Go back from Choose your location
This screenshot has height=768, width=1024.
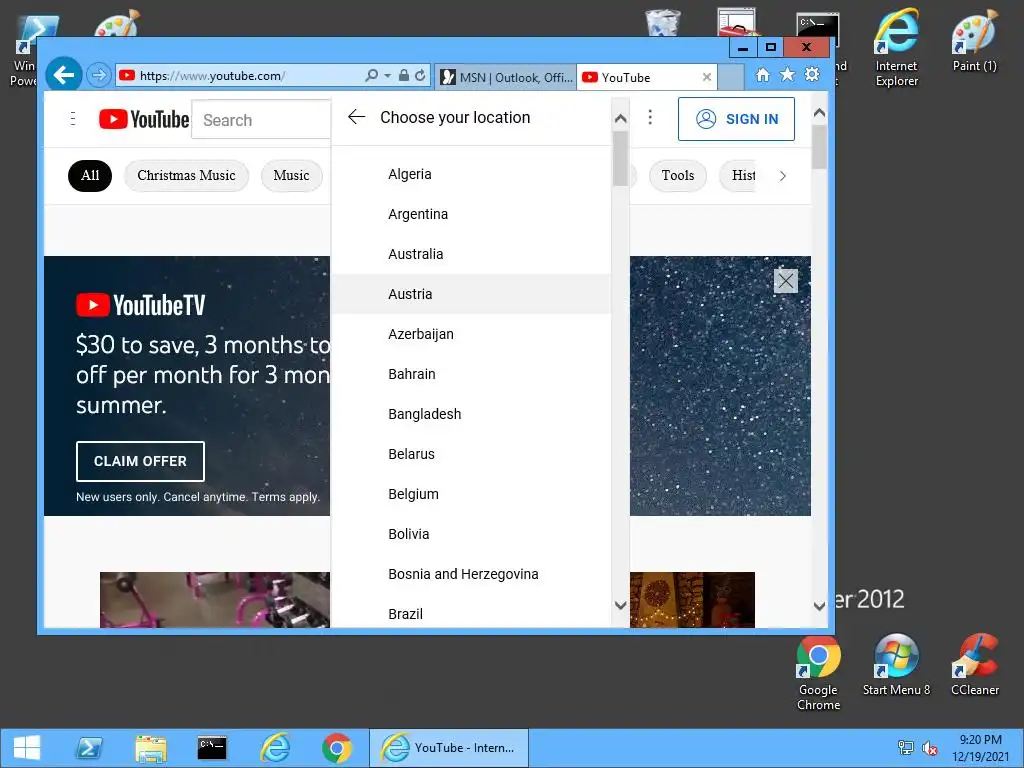coord(356,117)
